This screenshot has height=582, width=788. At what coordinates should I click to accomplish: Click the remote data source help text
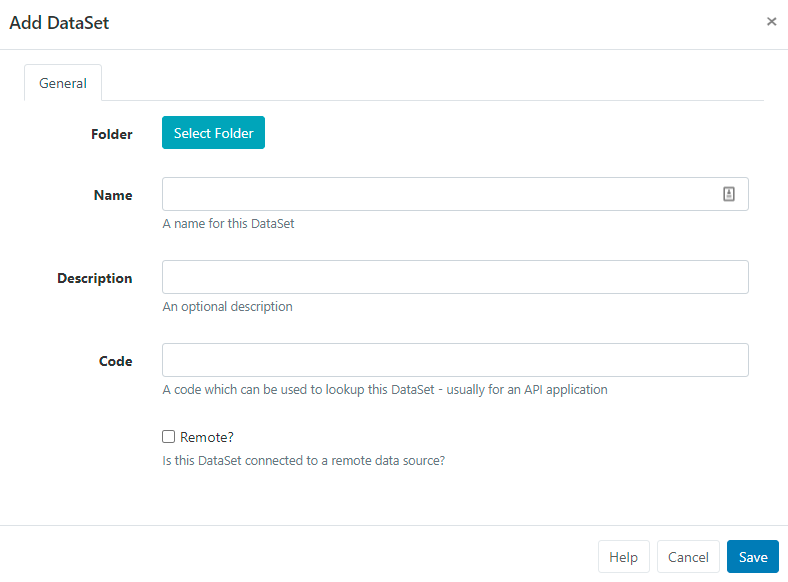point(303,461)
